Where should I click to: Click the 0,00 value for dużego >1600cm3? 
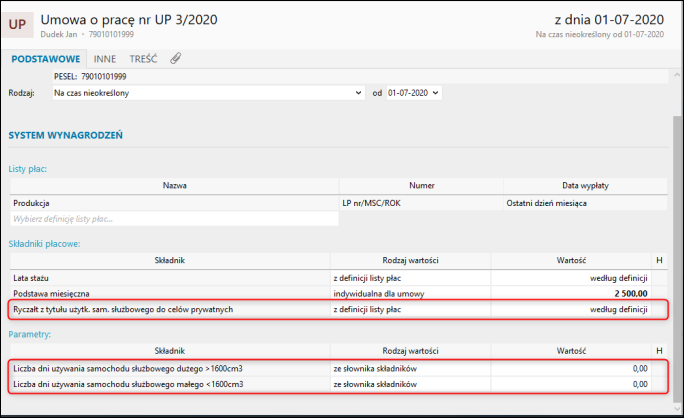coord(571,369)
